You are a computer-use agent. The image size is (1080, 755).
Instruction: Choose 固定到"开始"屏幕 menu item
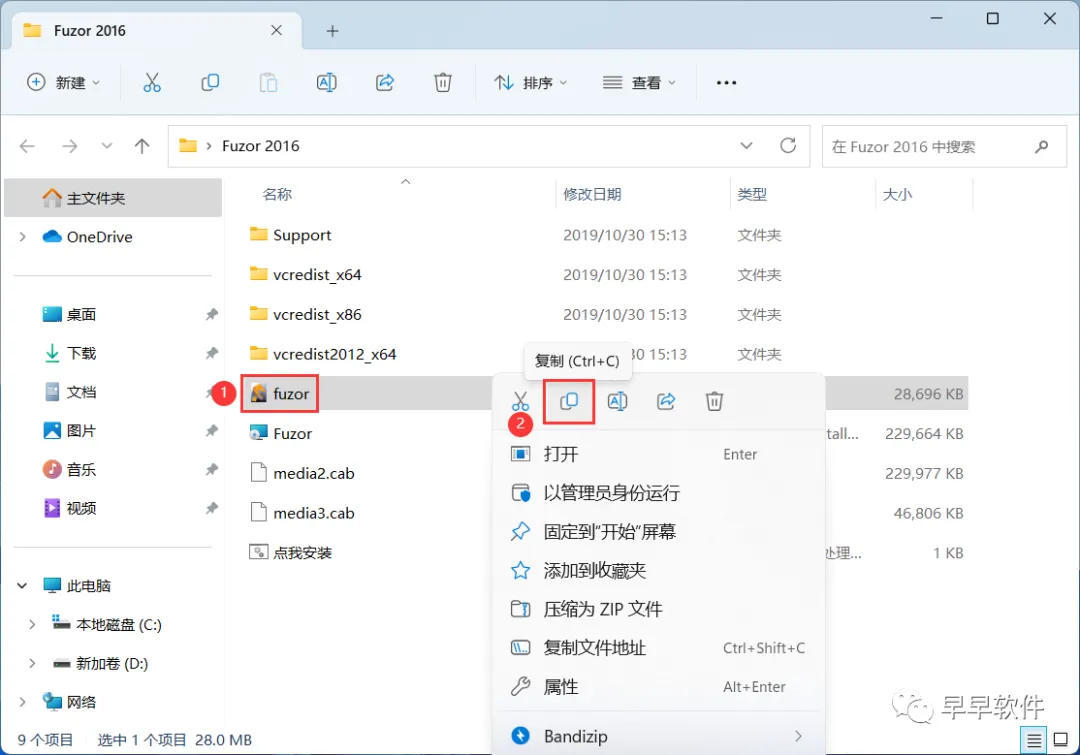coord(658,532)
